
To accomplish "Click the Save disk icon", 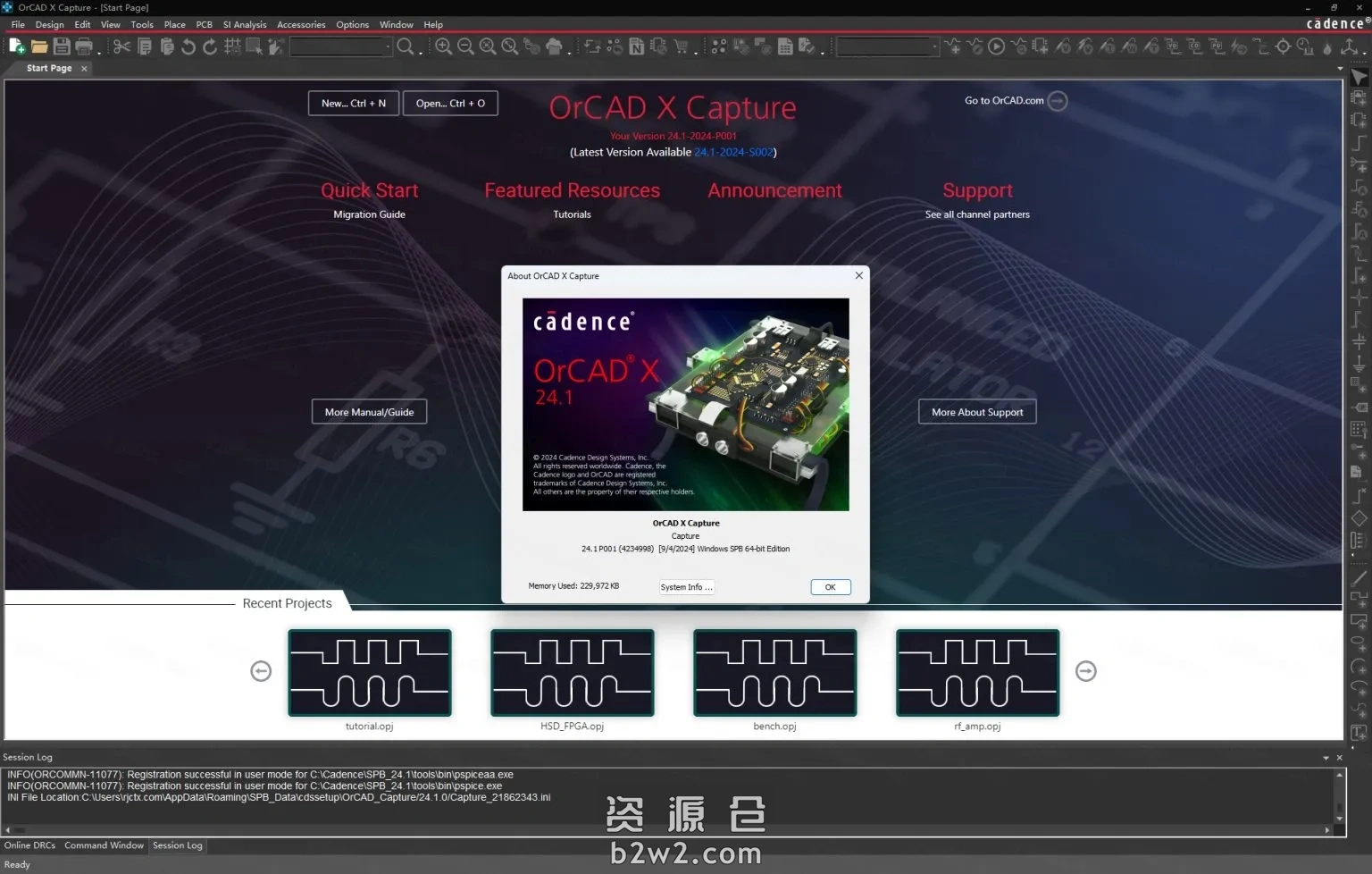I will click(62, 46).
